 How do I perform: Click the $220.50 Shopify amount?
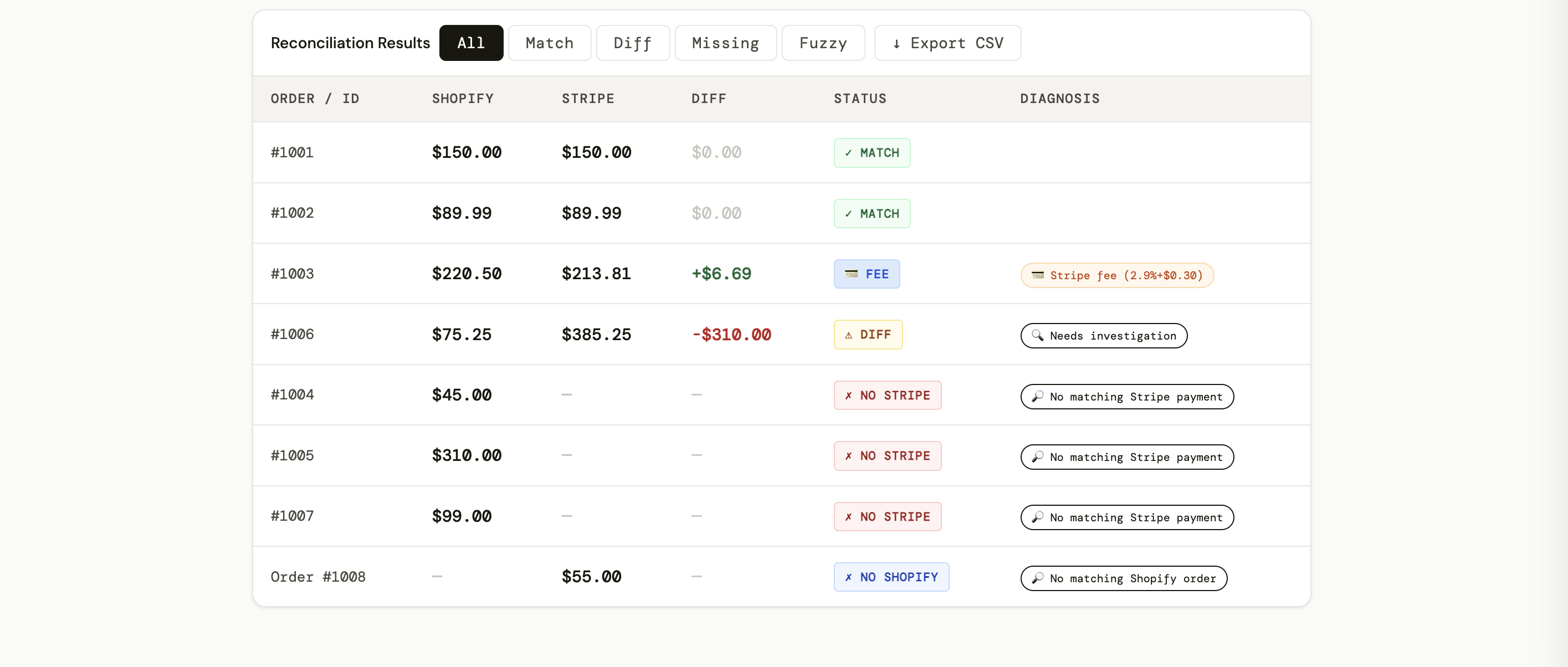tap(467, 273)
